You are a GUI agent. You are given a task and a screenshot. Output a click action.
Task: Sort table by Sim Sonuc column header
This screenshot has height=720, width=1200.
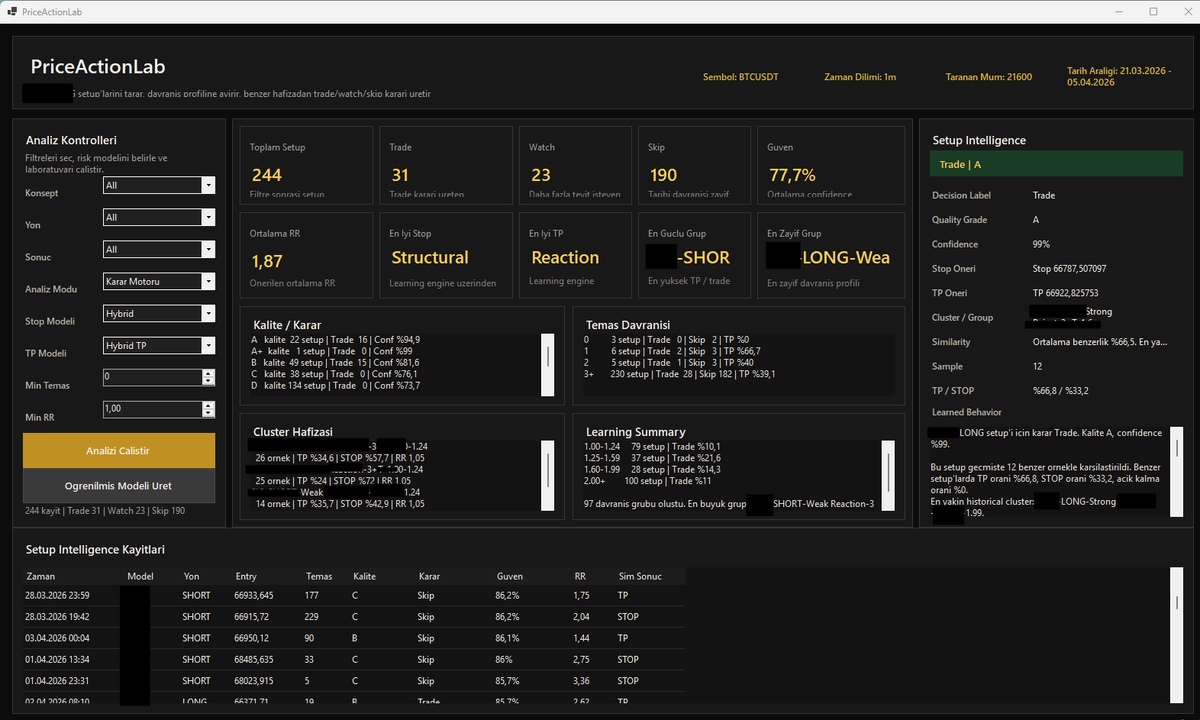point(640,576)
